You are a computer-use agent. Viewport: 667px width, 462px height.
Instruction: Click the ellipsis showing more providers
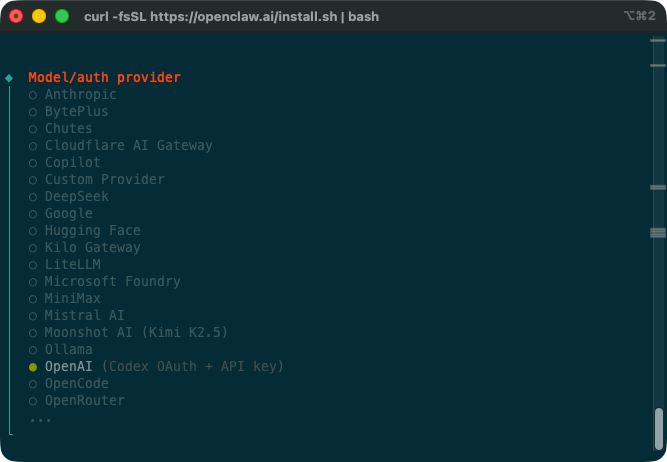click(40, 418)
